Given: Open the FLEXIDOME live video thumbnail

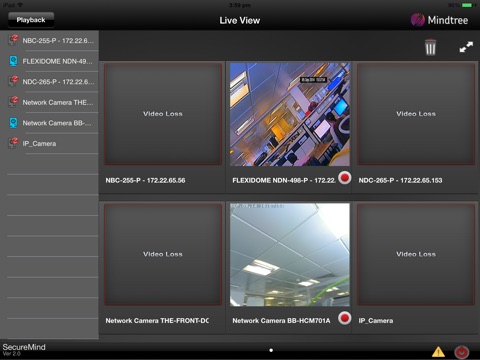Looking at the screenshot, I should pyautogui.click(x=290, y=114).
